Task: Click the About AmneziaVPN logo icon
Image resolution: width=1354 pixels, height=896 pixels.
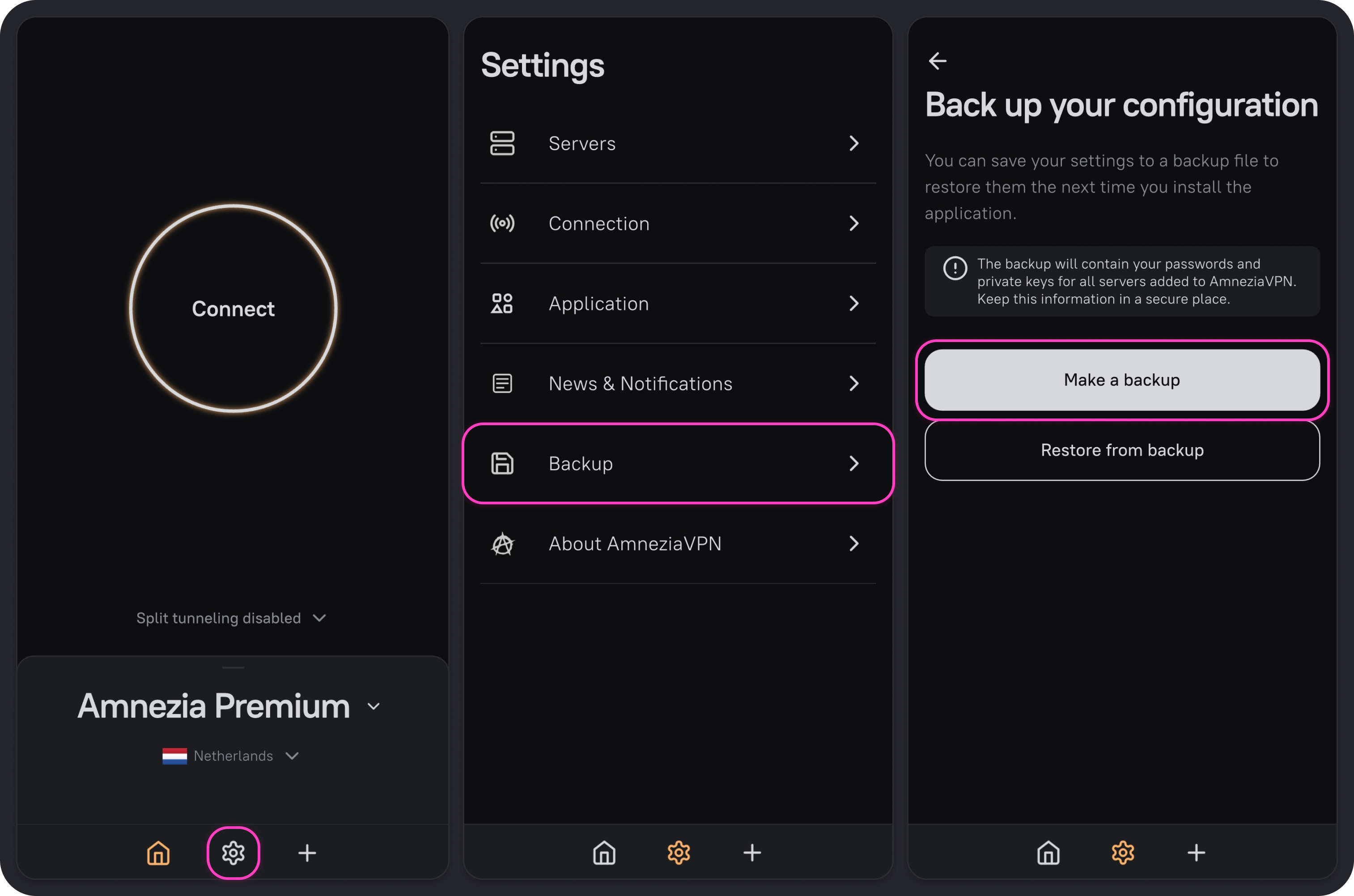Action: pyautogui.click(x=502, y=543)
